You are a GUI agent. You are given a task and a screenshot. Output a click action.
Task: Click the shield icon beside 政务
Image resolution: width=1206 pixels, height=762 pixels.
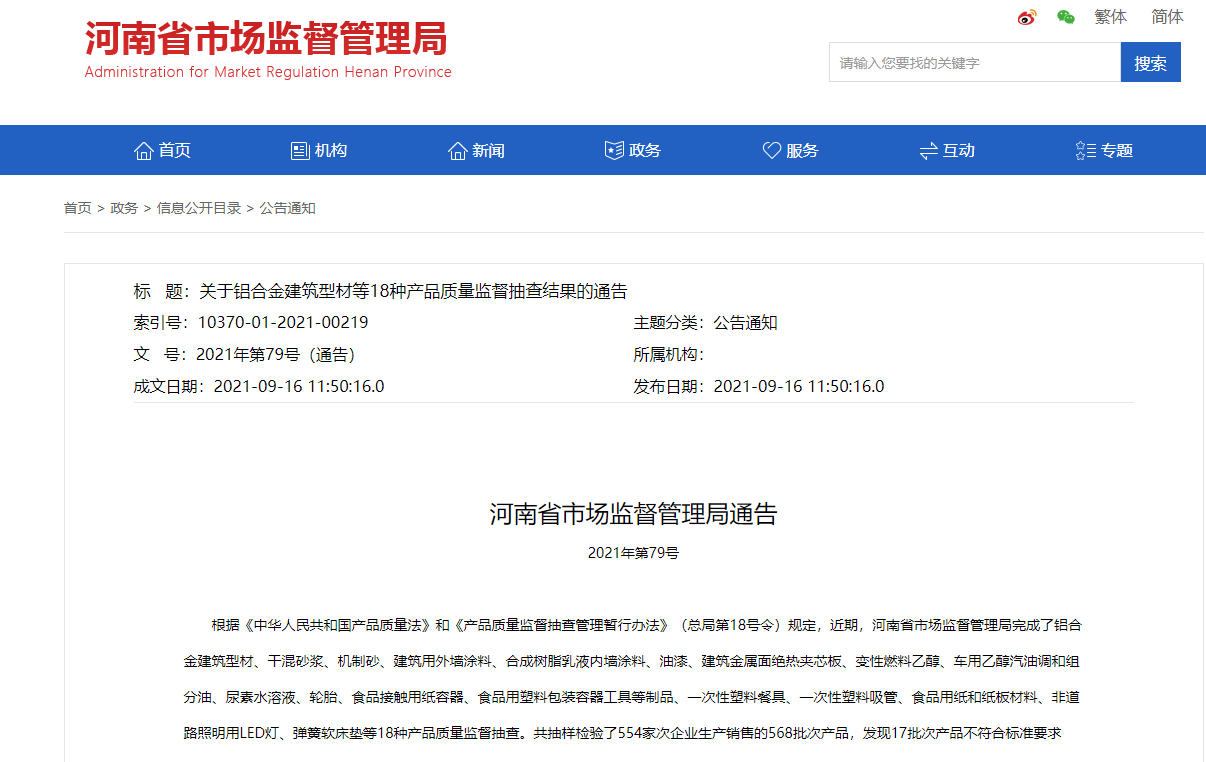click(614, 151)
